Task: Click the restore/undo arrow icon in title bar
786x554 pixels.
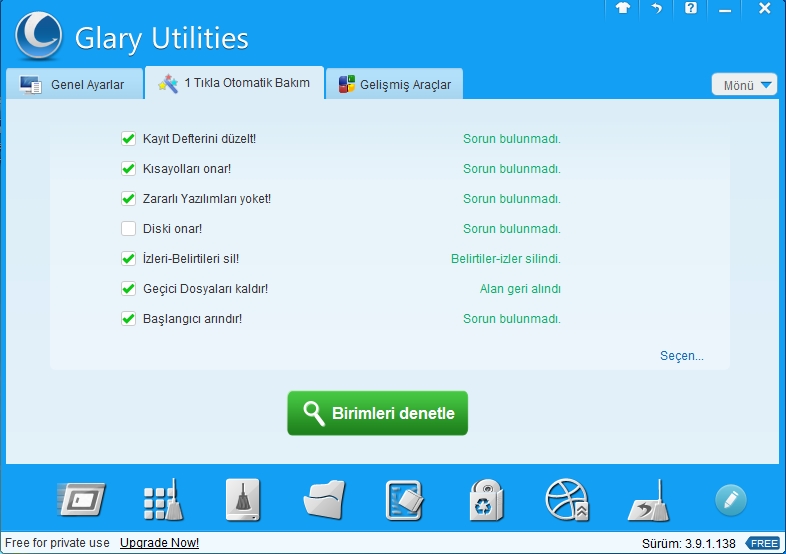Action: [656, 8]
